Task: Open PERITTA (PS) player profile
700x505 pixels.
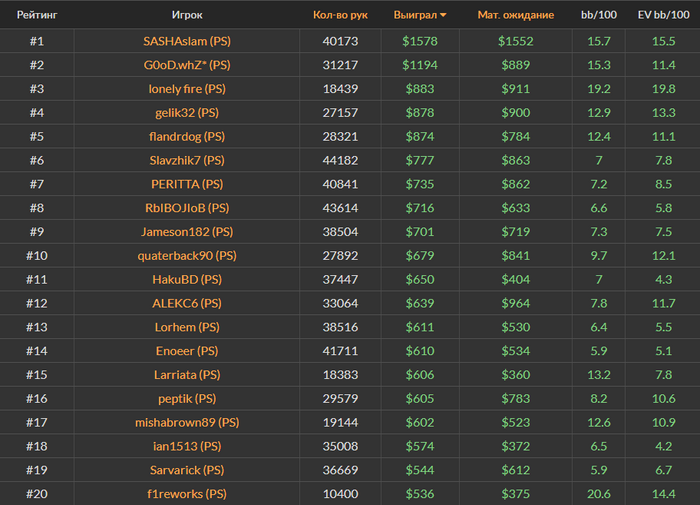Action: tap(187, 184)
